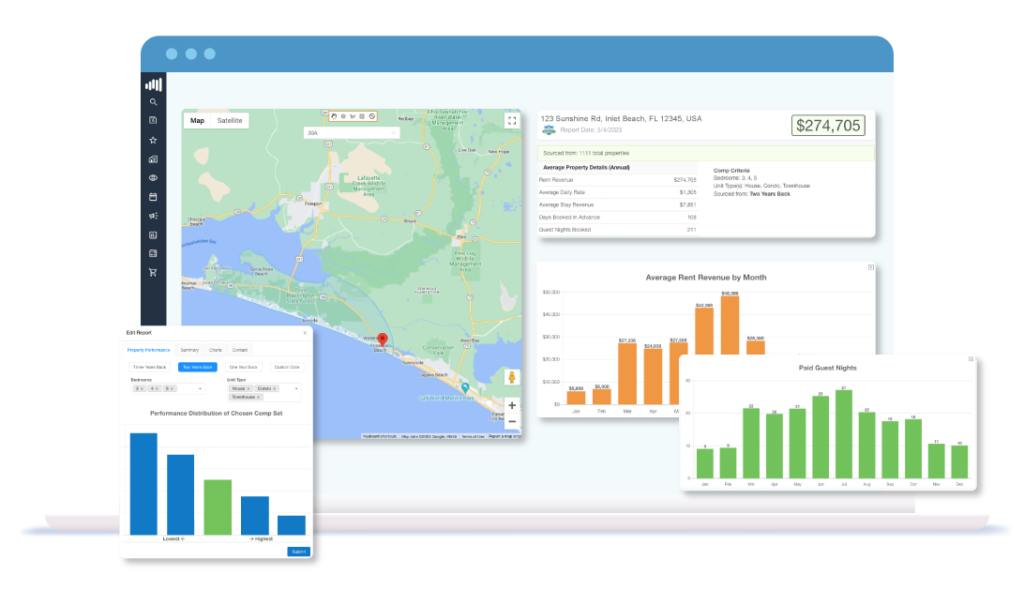Expand the Bedrooms dropdown
Image resolution: width=1024 pixels, height=590 pixels.
[x=201, y=388]
